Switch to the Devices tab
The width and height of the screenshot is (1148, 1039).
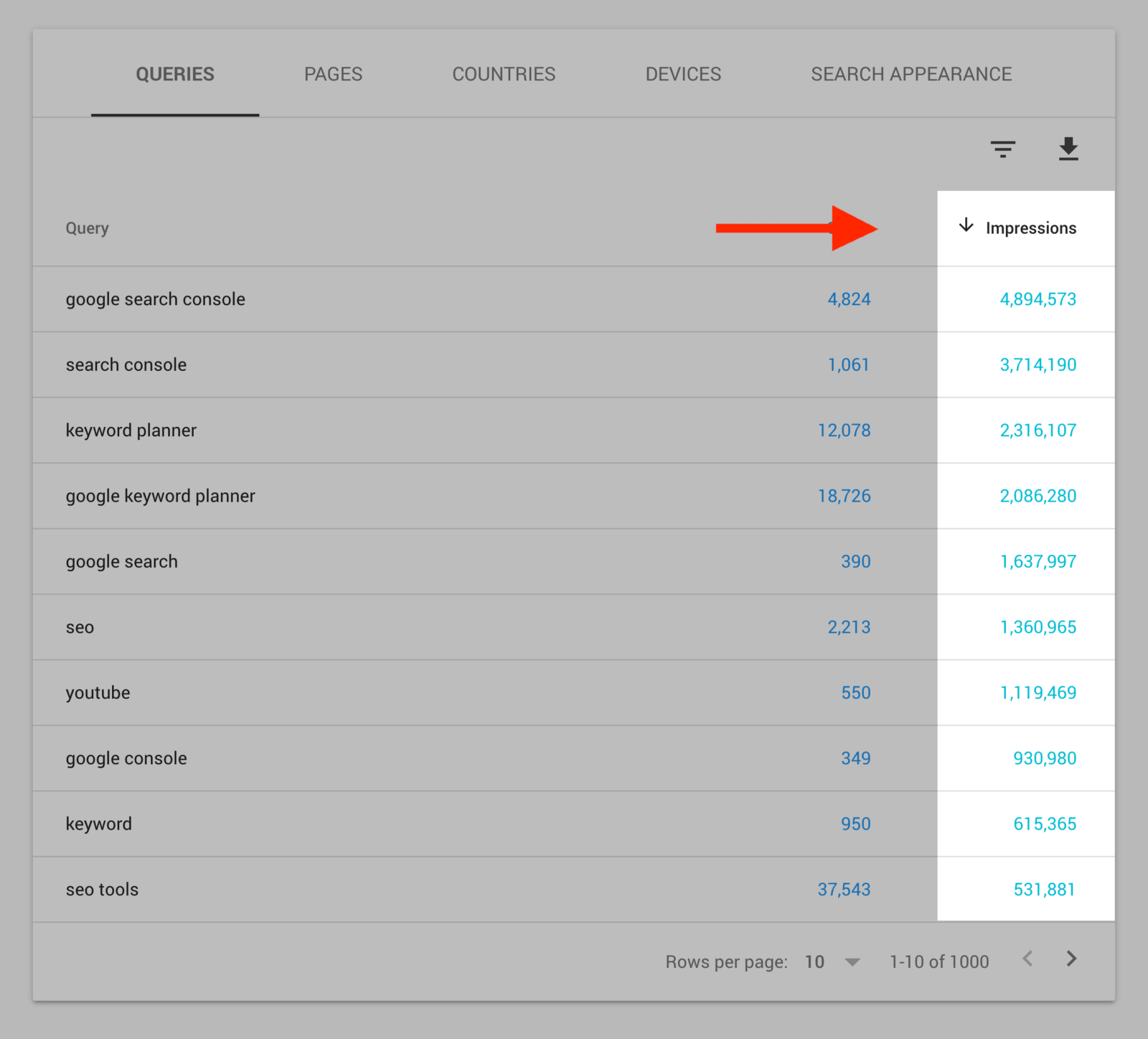(683, 74)
